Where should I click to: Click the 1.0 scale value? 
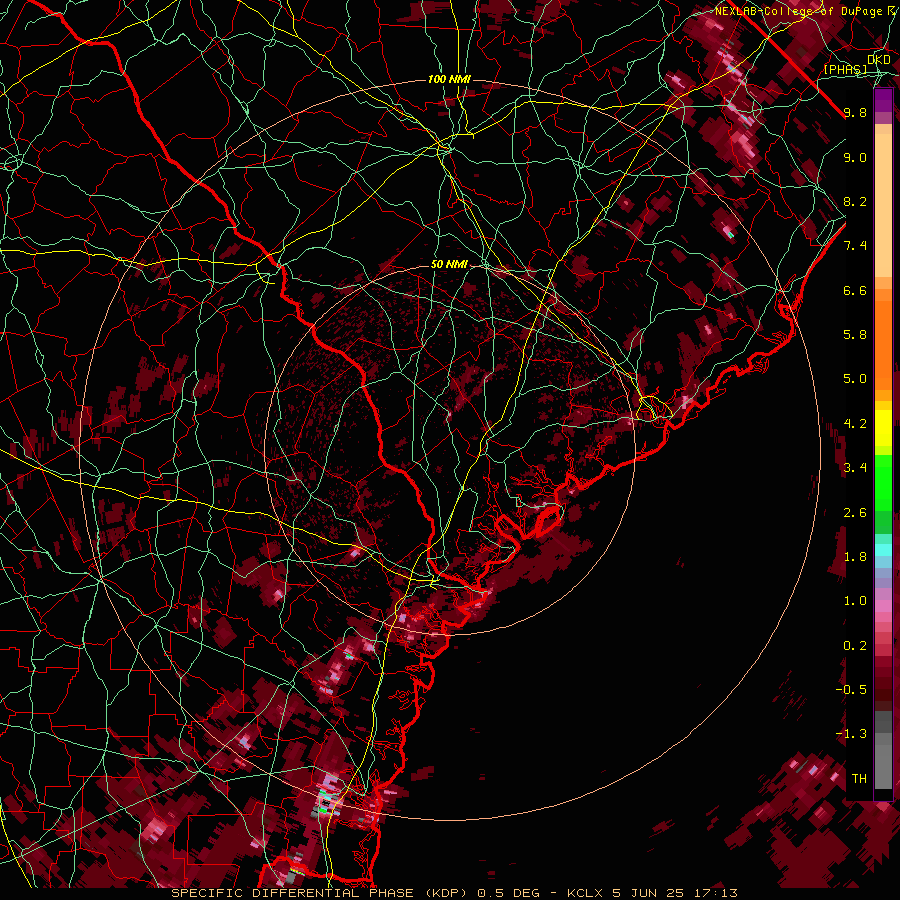click(x=855, y=601)
